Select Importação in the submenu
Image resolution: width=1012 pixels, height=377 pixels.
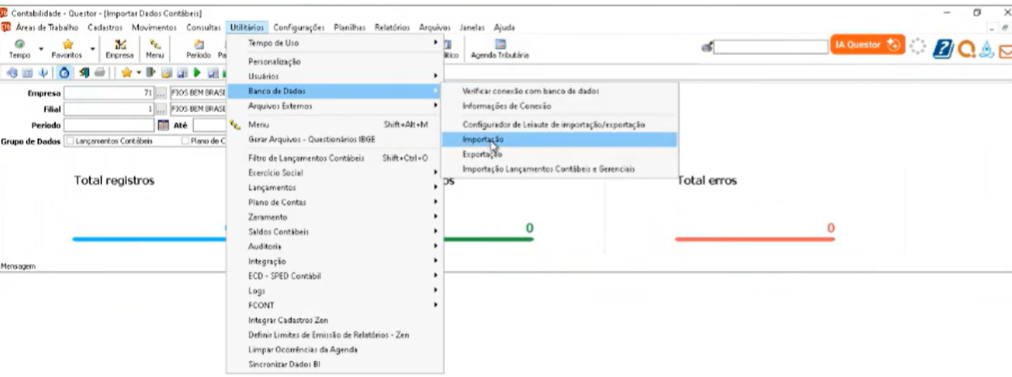(x=559, y=139)
